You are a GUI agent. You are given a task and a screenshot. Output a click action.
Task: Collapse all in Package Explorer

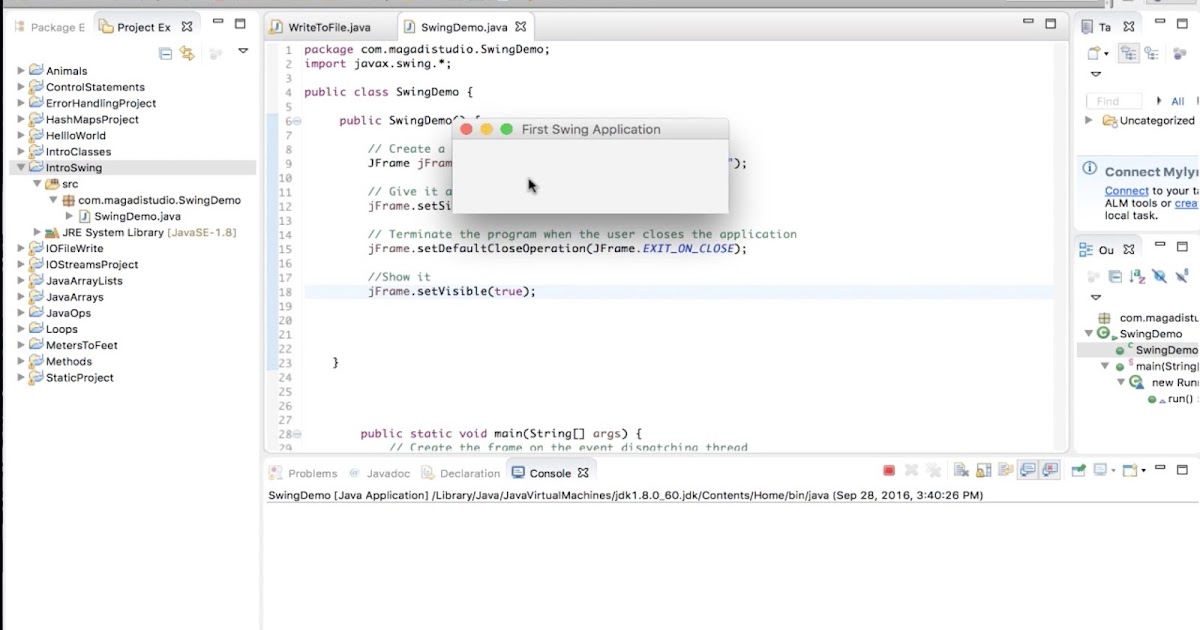point(164,53)
